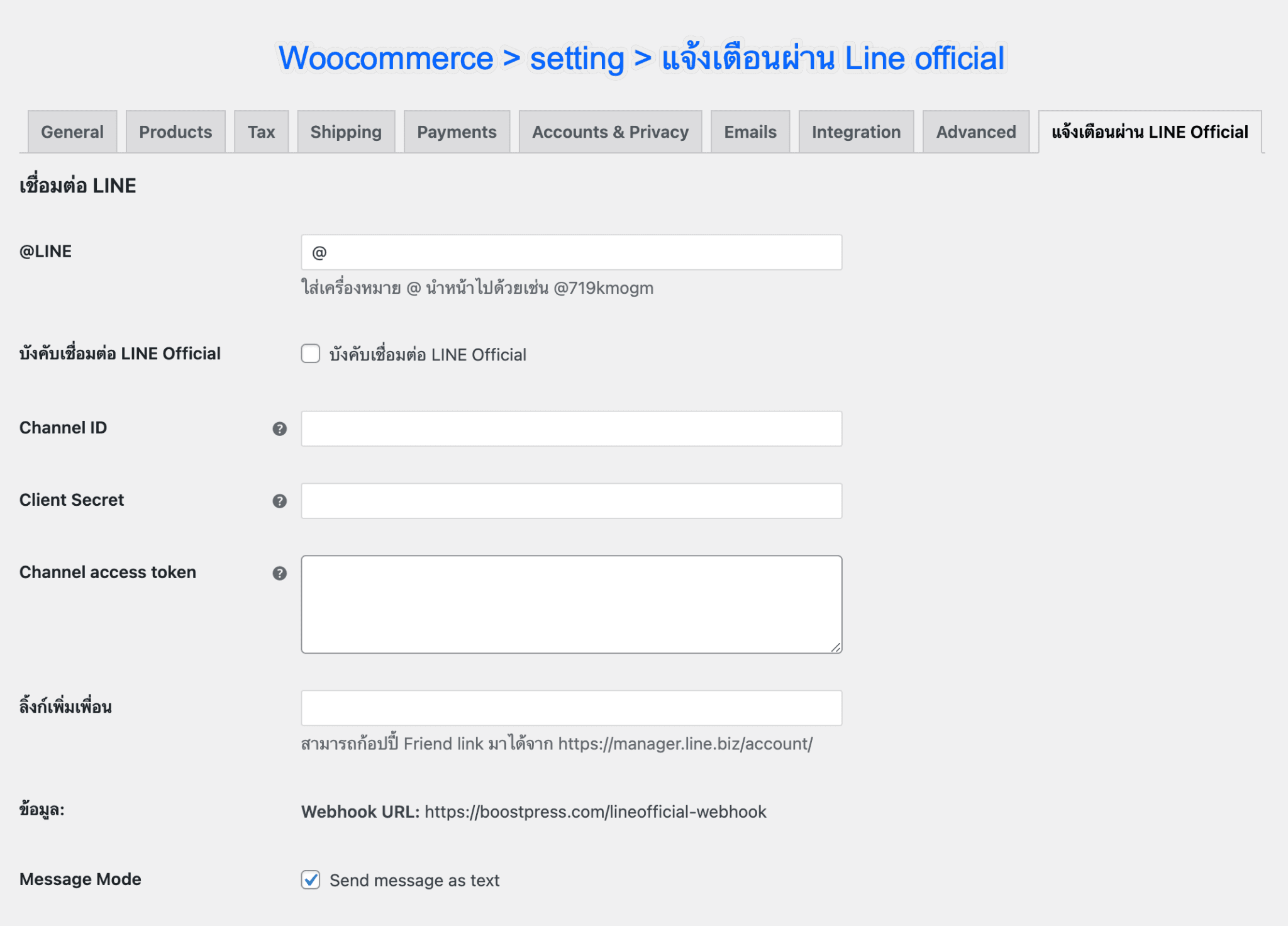Switch to the Payments tab
Image resolution: width=1288 pixels, height=926 pixels.
(457, 131)
